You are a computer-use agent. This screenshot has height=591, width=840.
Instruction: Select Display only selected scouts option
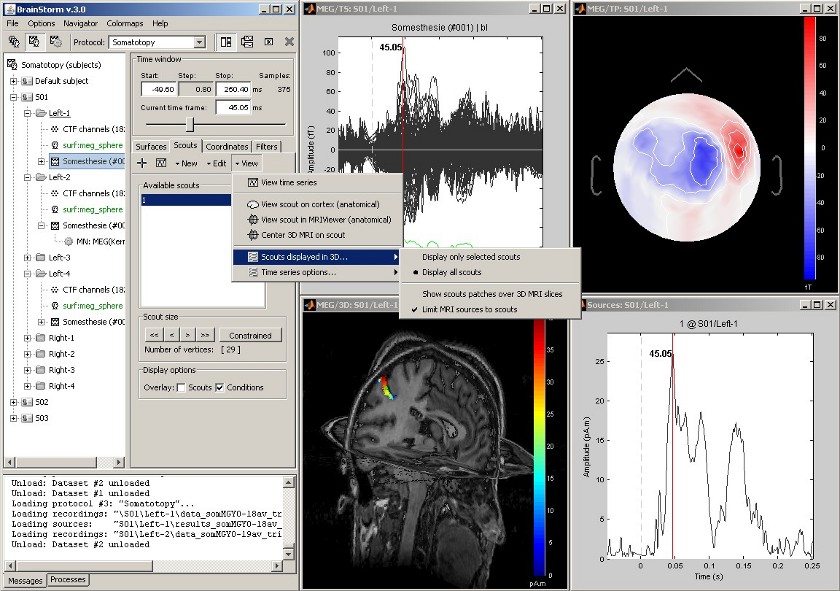(x=471, y=256)
